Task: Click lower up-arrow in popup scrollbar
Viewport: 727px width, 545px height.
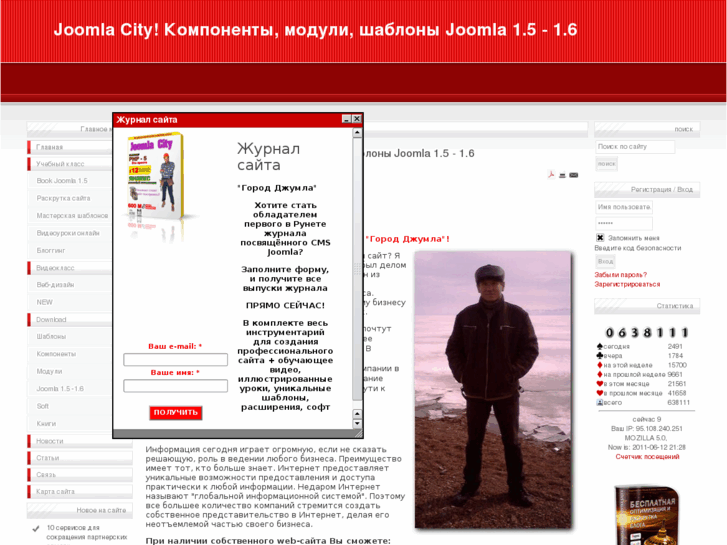Action: (x=357, y=414)
